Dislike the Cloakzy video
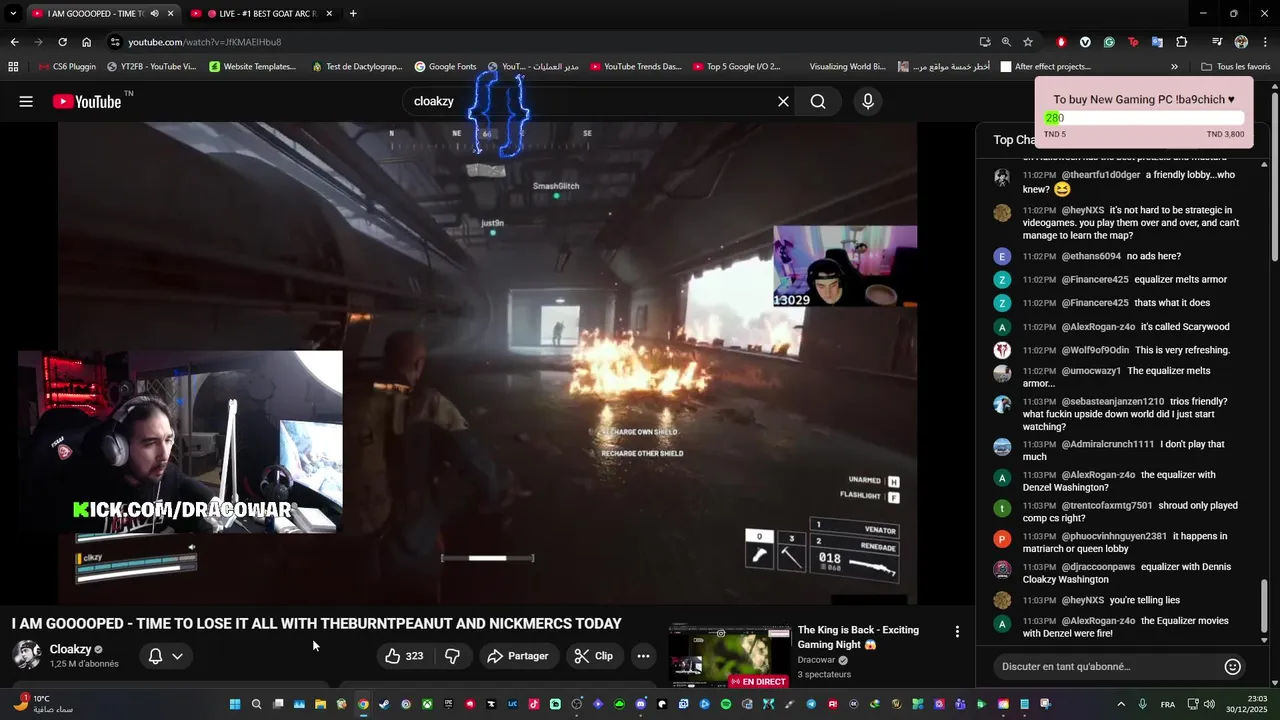Viewport: 1280px width, 720px height. tap(452, 656)
